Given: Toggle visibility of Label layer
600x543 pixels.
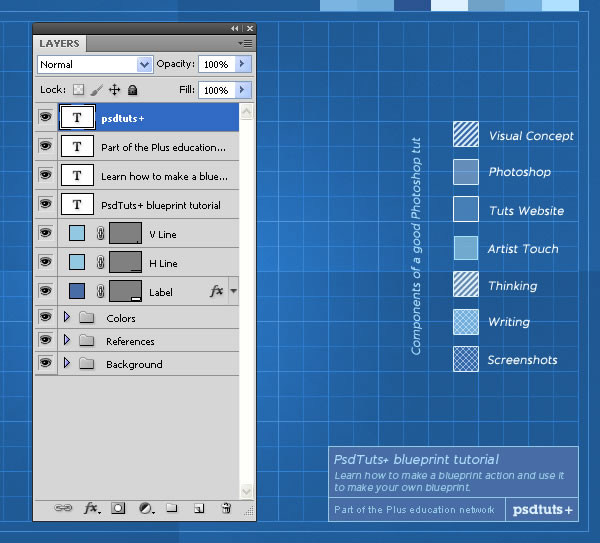Looking at the screenshot, I should click(46, 290).
